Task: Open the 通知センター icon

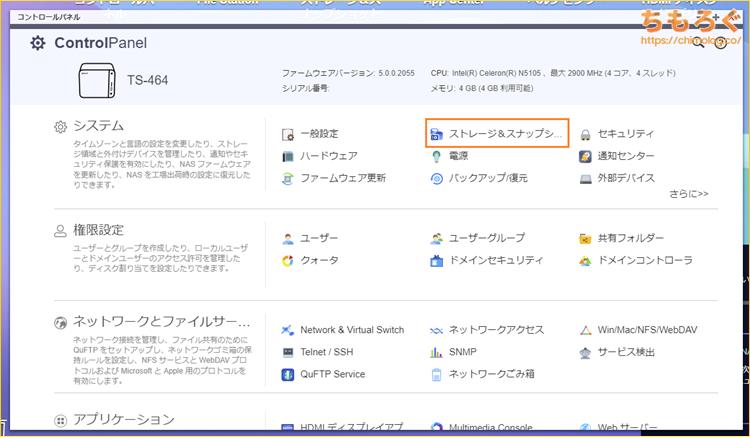Action: pos(585,156)
